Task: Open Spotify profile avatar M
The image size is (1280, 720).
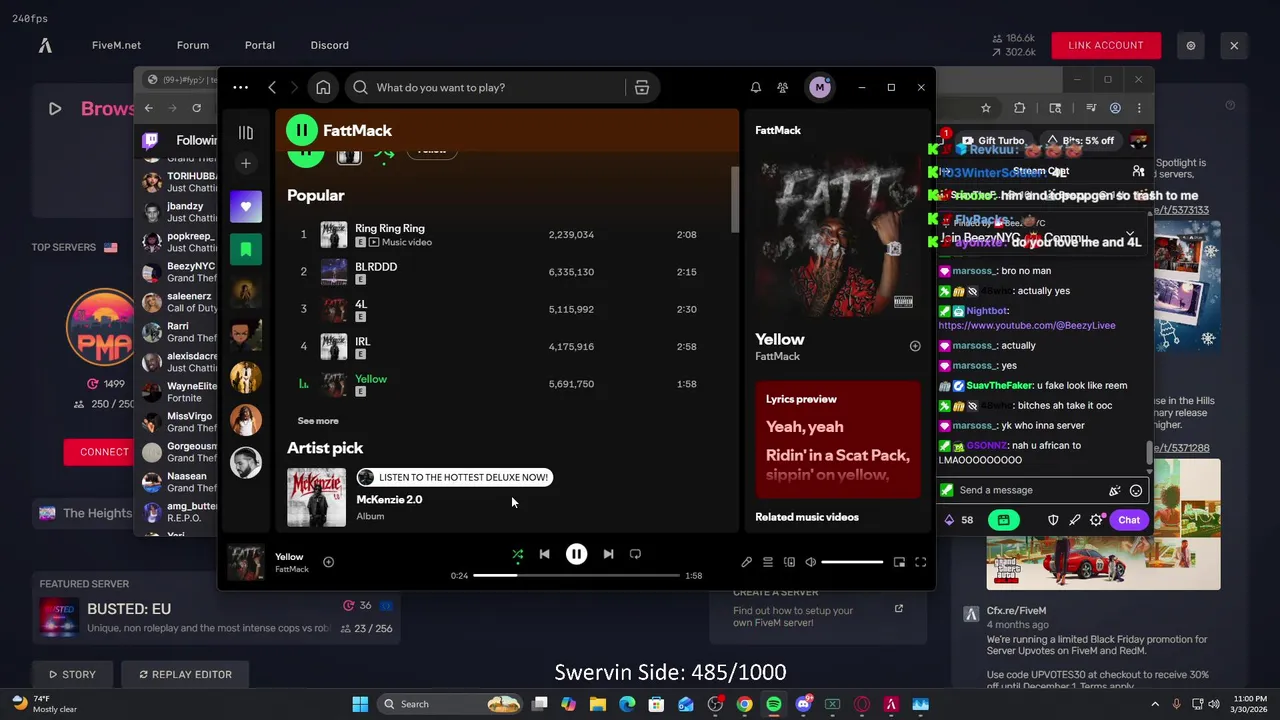Action: (x=820, y=87)
